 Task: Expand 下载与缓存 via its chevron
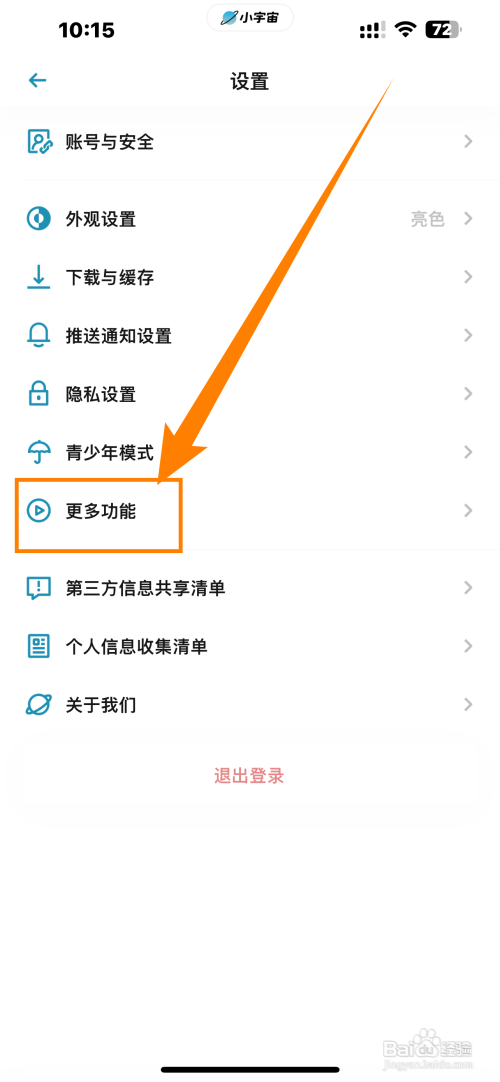[x=468, y=277]
